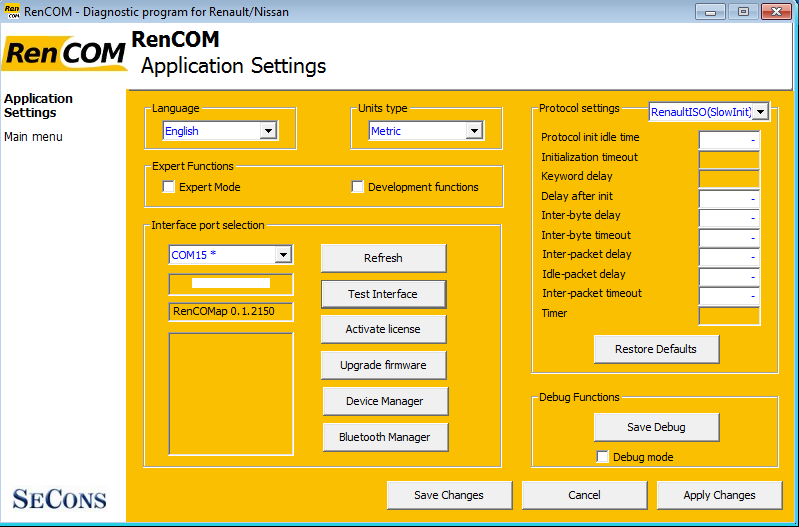Close the RenCOM window

pyautogui.click(x=776, y=11)
